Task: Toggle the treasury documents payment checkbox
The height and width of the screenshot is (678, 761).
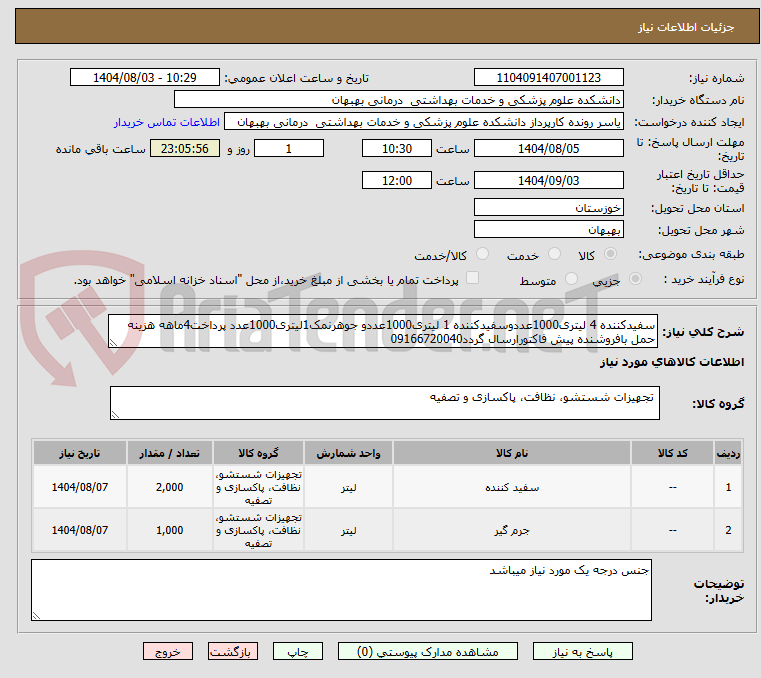Action: [473, 279]
